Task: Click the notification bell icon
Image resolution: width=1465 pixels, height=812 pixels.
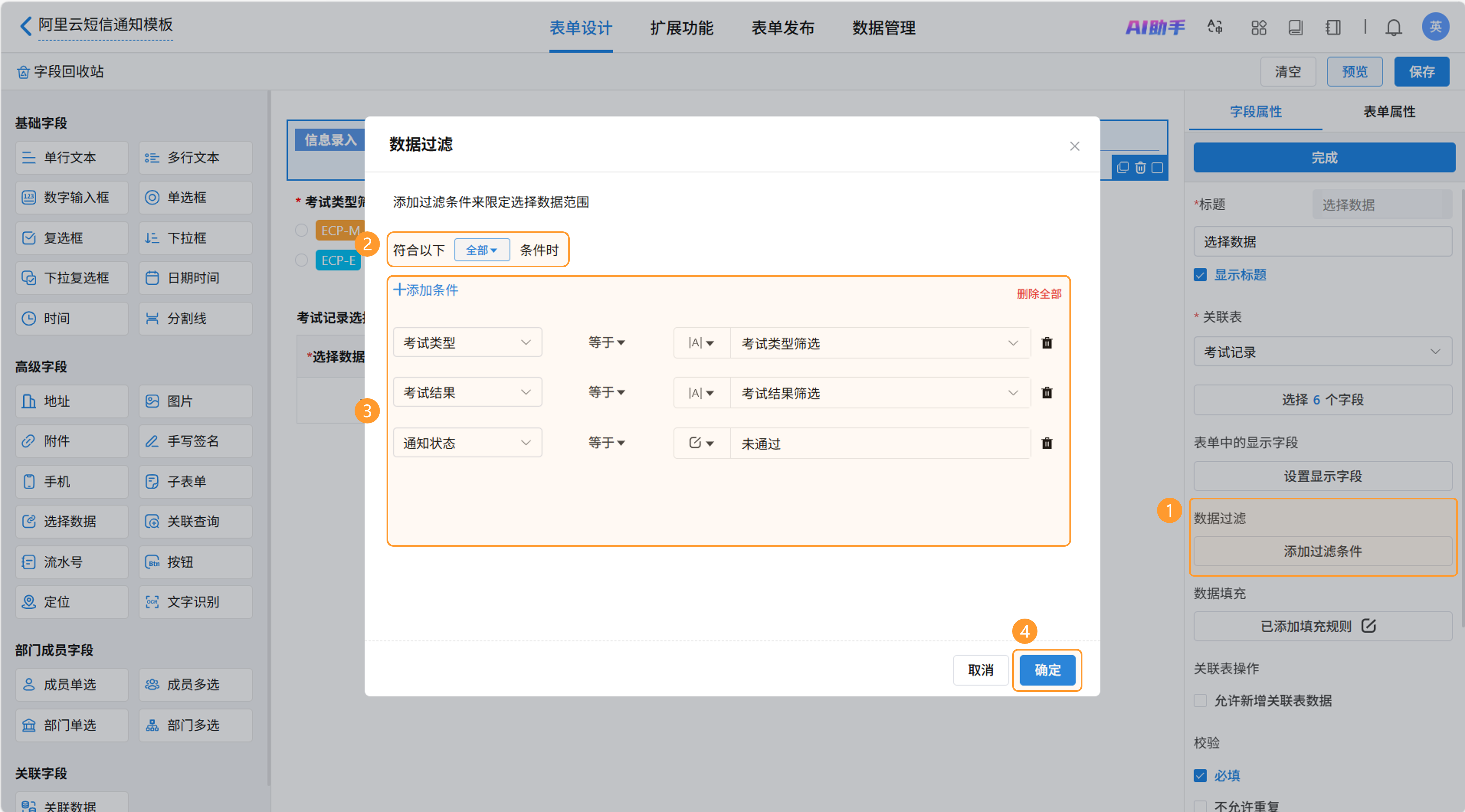Action: pyautogui.click(x=1393, y=27)
